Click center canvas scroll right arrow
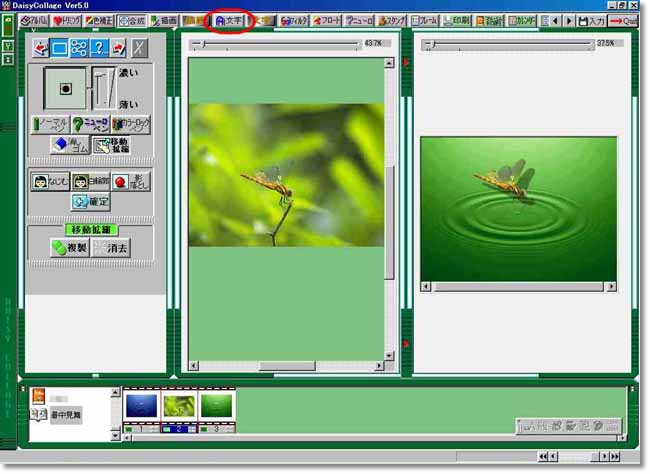 (379, 366)
